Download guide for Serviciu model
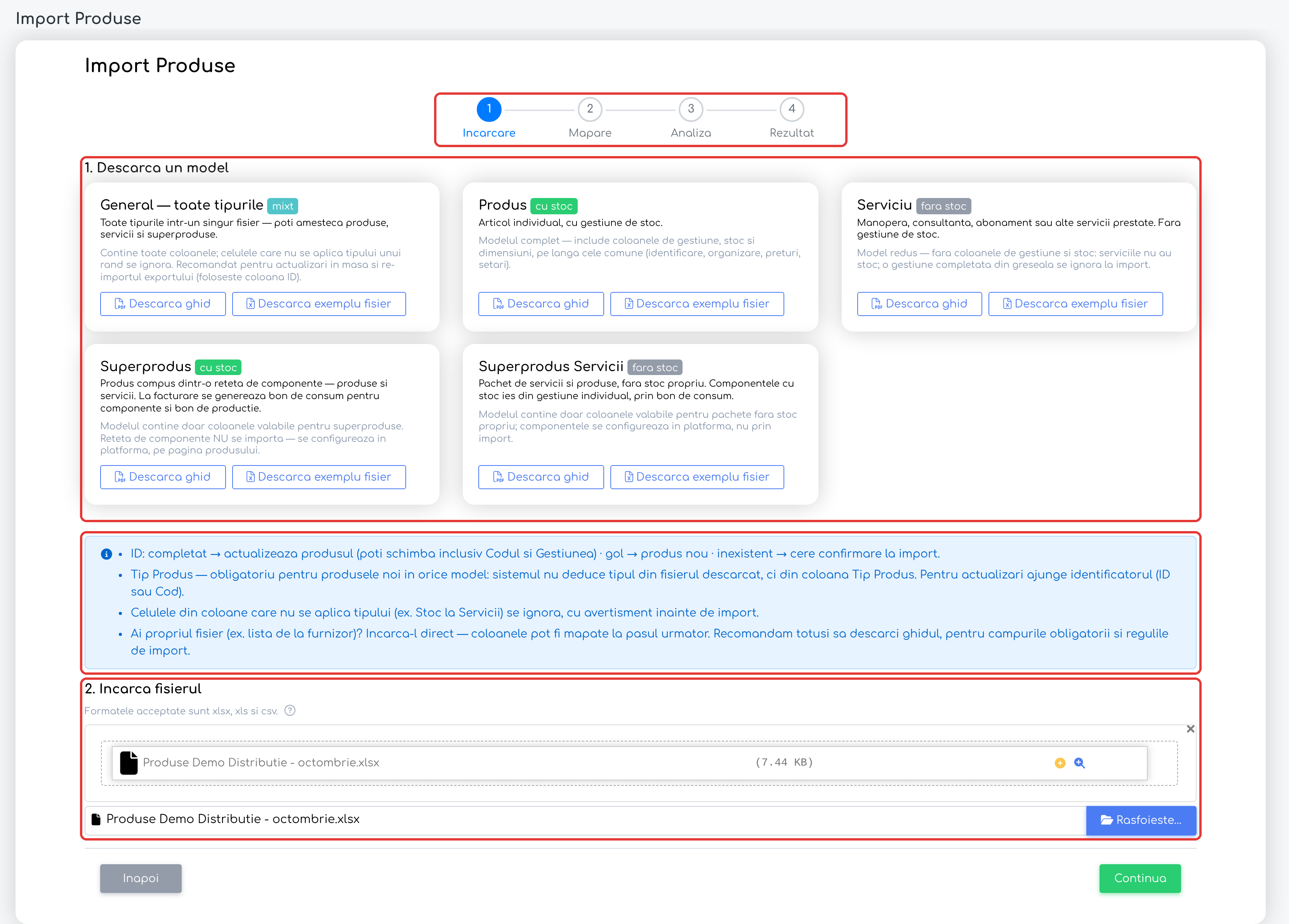 pos(919,304)
